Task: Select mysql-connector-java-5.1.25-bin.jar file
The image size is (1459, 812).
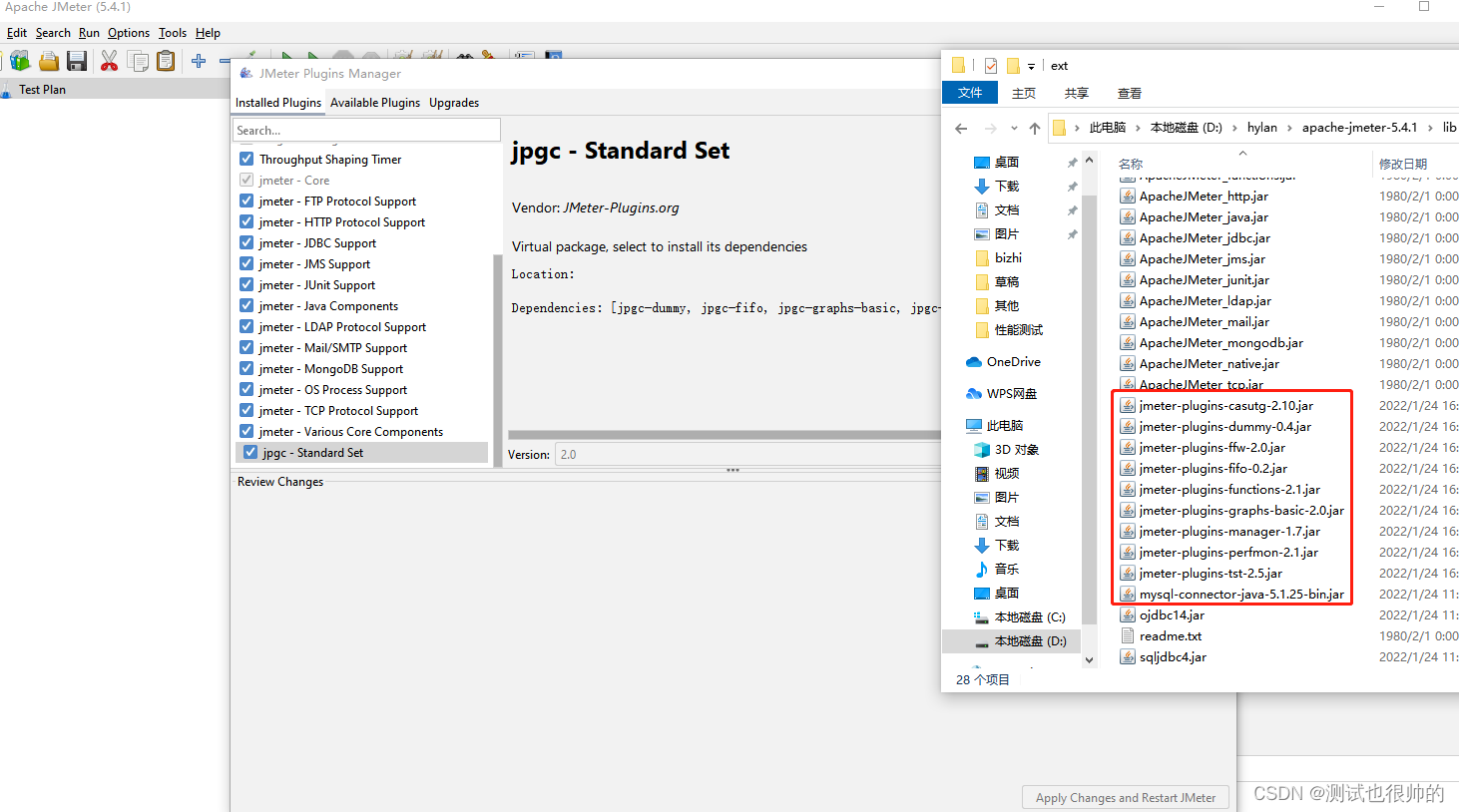Action: coord(1232,595)
